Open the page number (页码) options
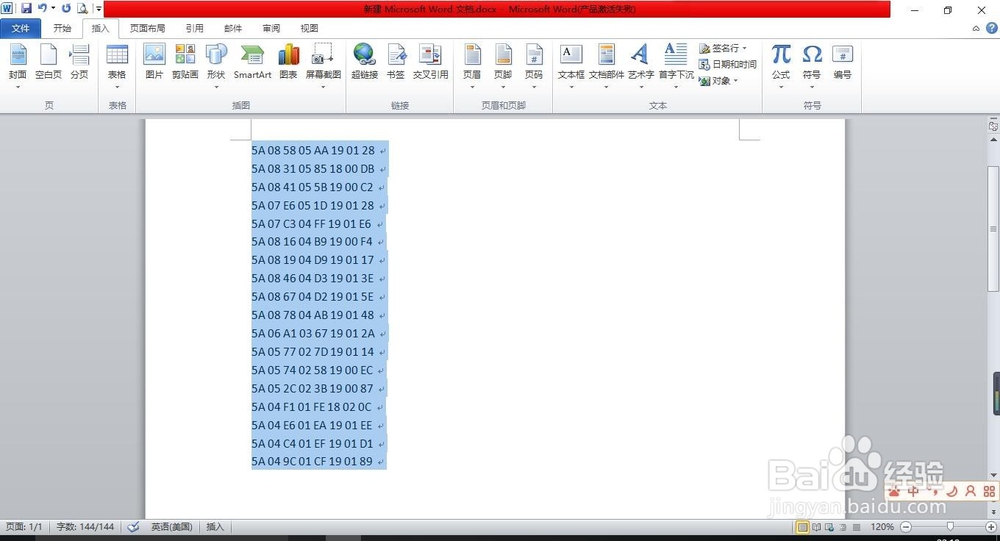Image resolution: width=1000 pixels, height=541 pixels. tap(534, 64)
